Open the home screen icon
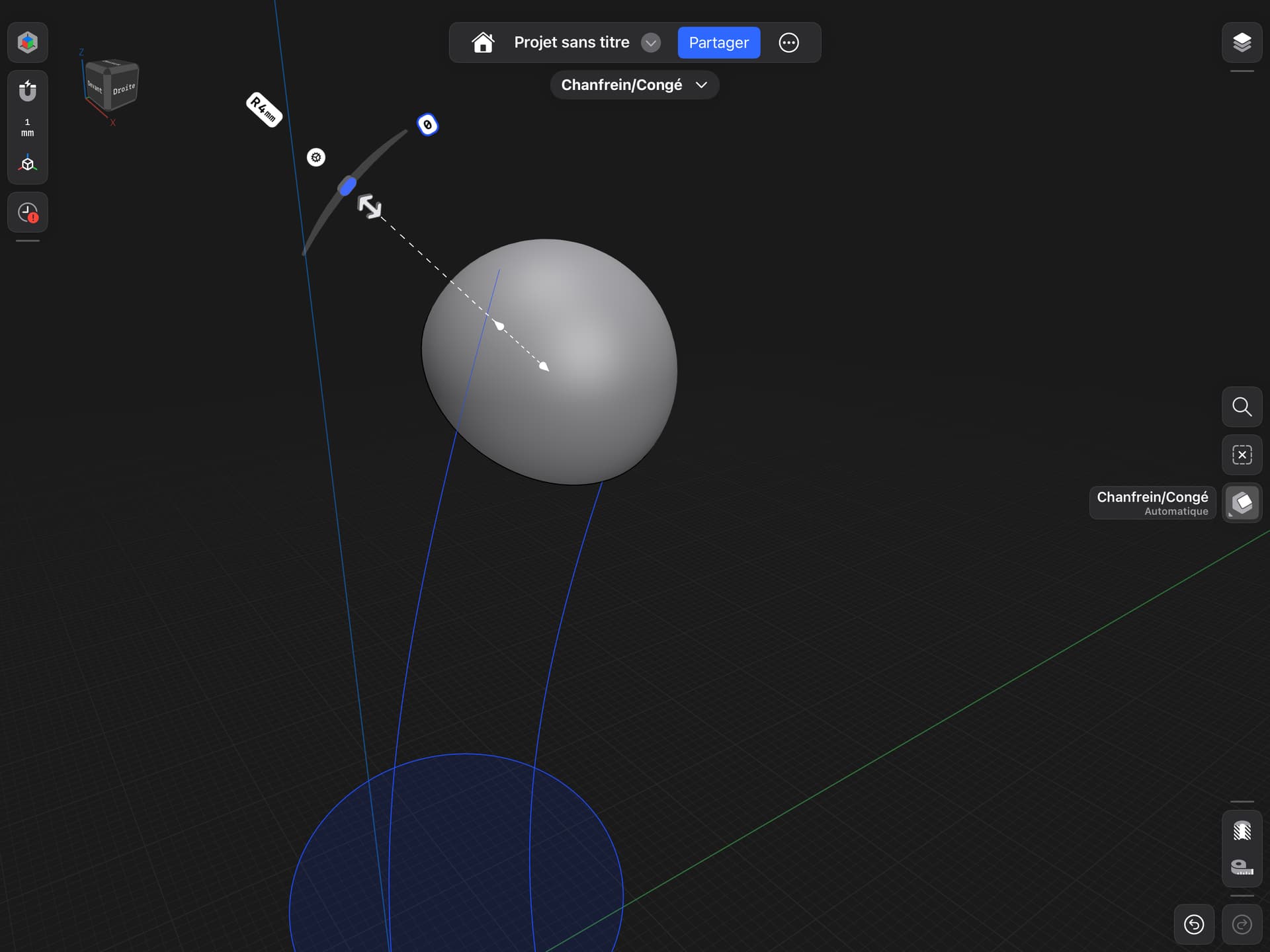The width and height of the screenshot is (1270, 952). tap(483, 43)
